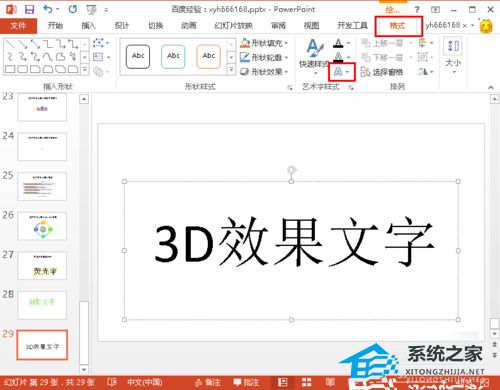The width and height of the screenshot is (500, 390).
Task: Apply the black outline Abc shape style
Action: pyautogui.click(x=138, y=56)
